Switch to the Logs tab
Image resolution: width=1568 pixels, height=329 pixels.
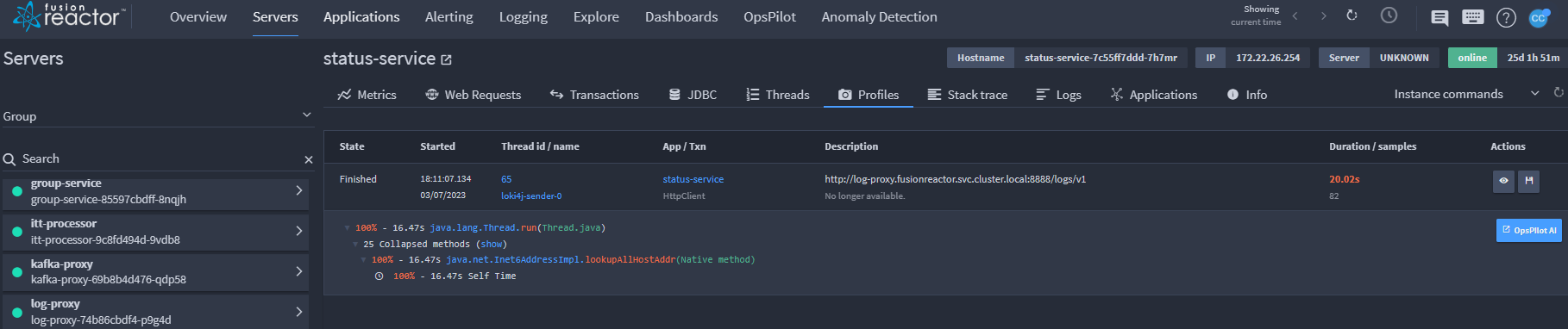click(1058, 95)
